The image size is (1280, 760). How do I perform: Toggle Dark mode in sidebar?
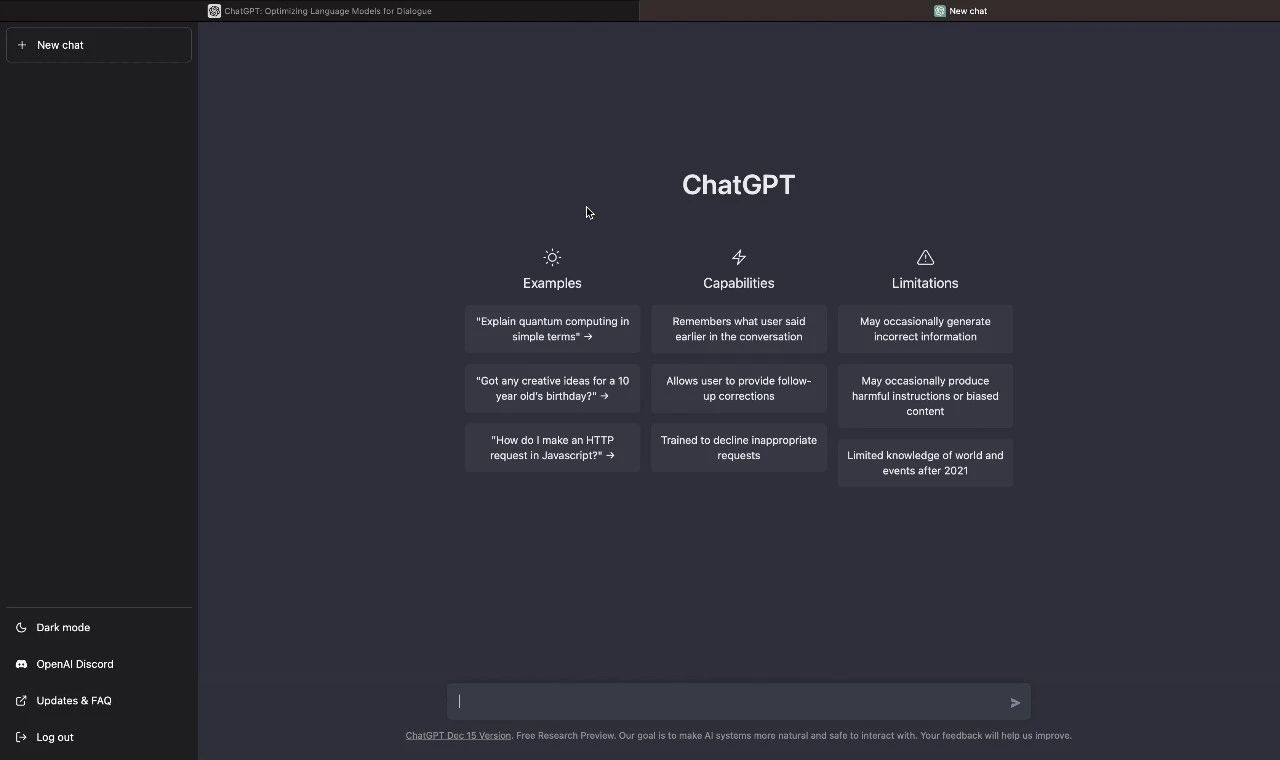(99, 628)
